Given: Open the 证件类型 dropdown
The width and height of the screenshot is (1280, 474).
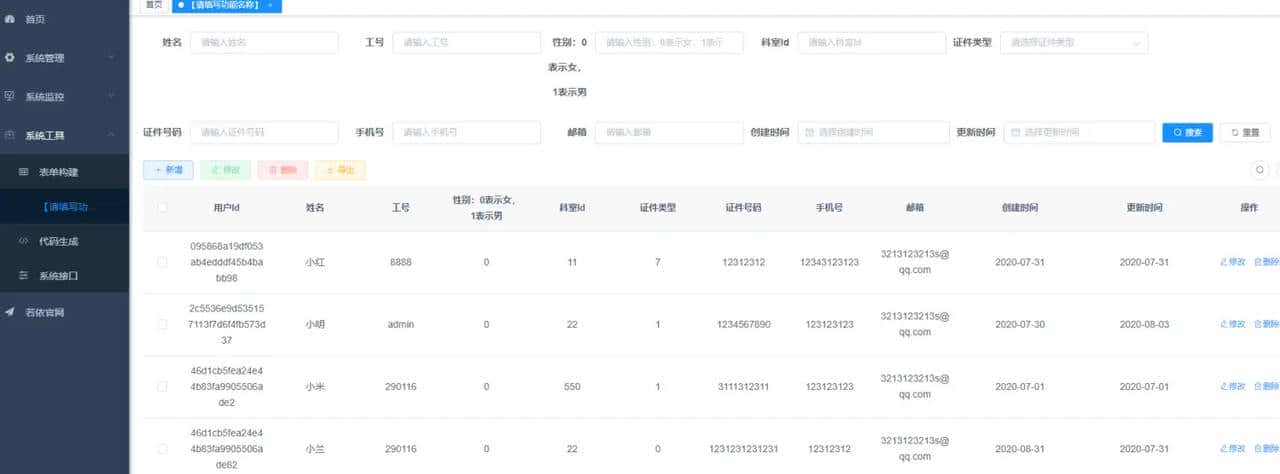Looking at the screenshot, I should [1074, 43].
